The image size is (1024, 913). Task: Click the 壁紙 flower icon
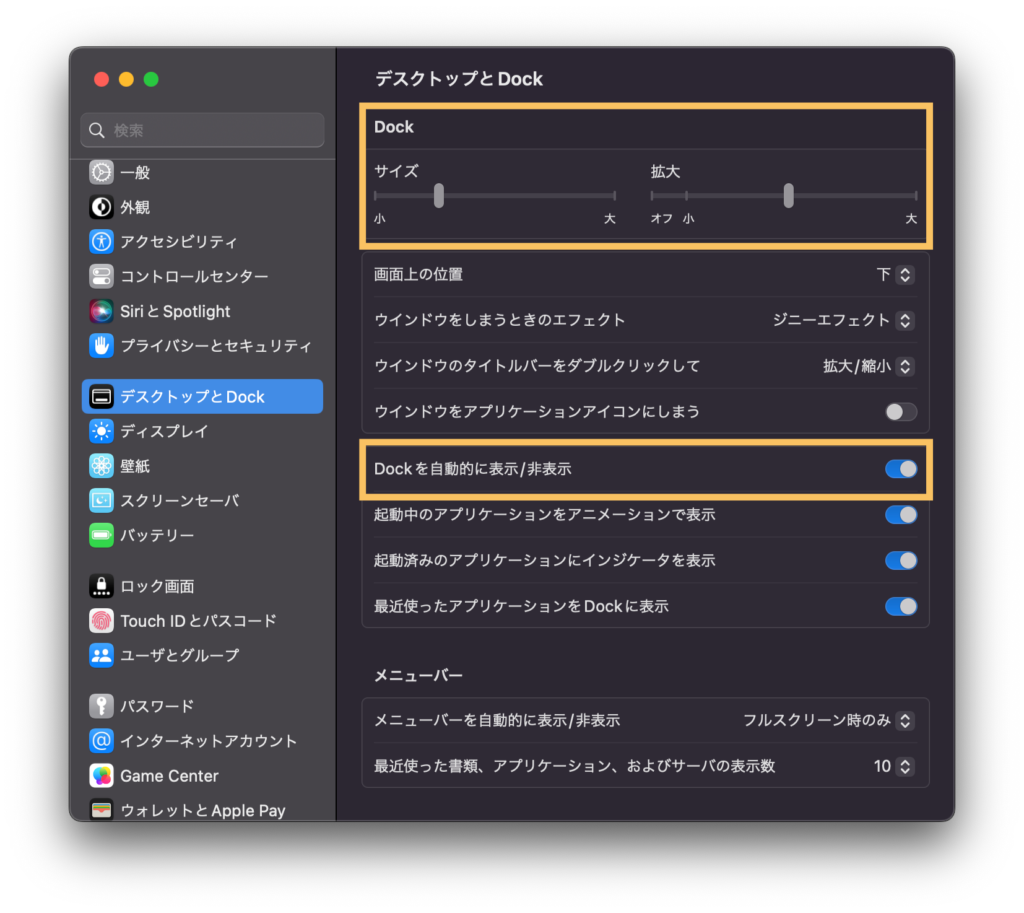point(101,466)
